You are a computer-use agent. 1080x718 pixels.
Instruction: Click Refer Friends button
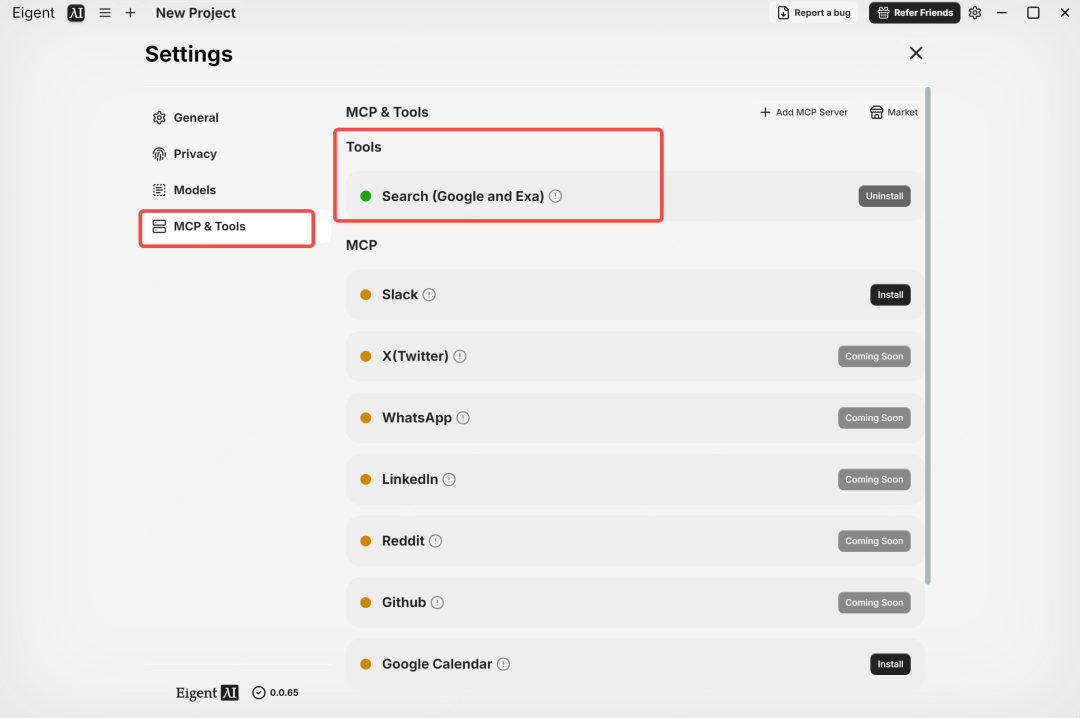click(915, 13)
